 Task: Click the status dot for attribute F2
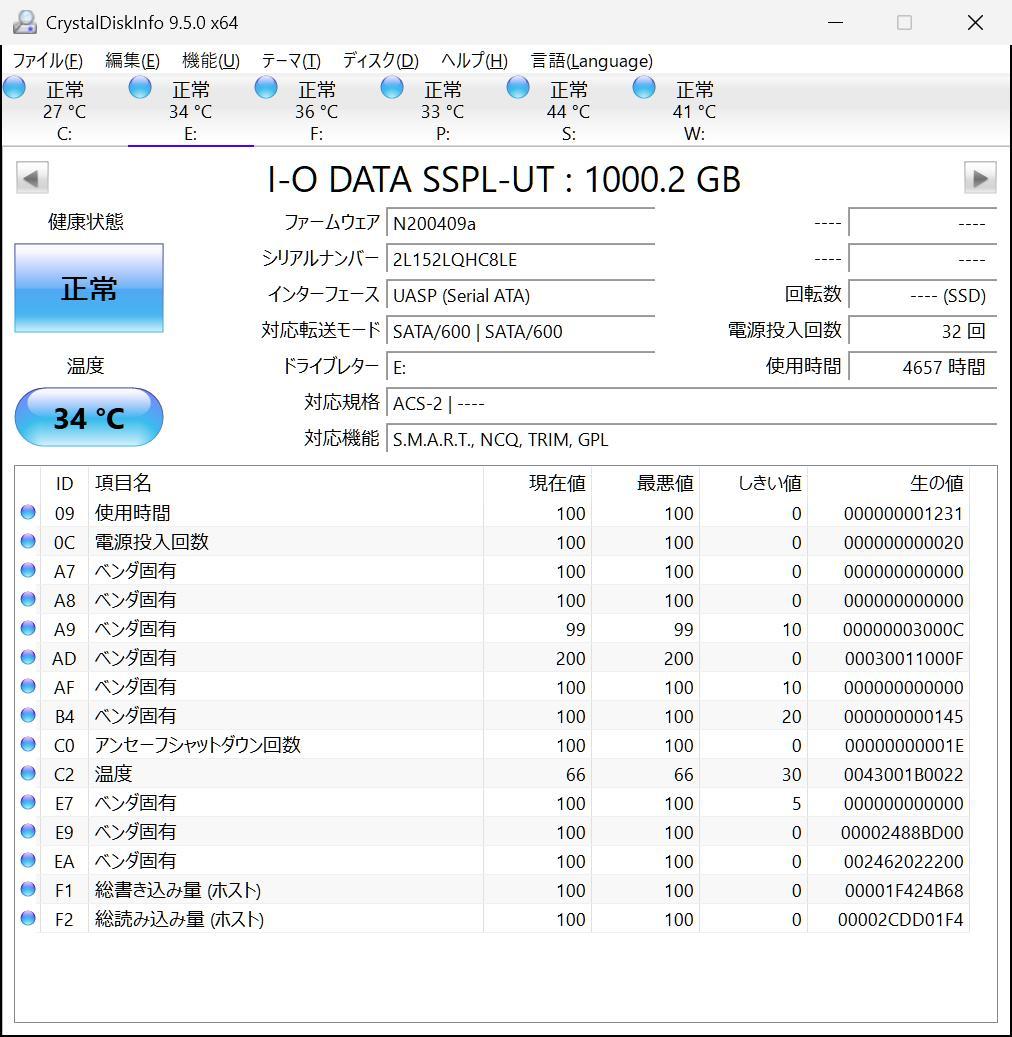coord(28,918)
